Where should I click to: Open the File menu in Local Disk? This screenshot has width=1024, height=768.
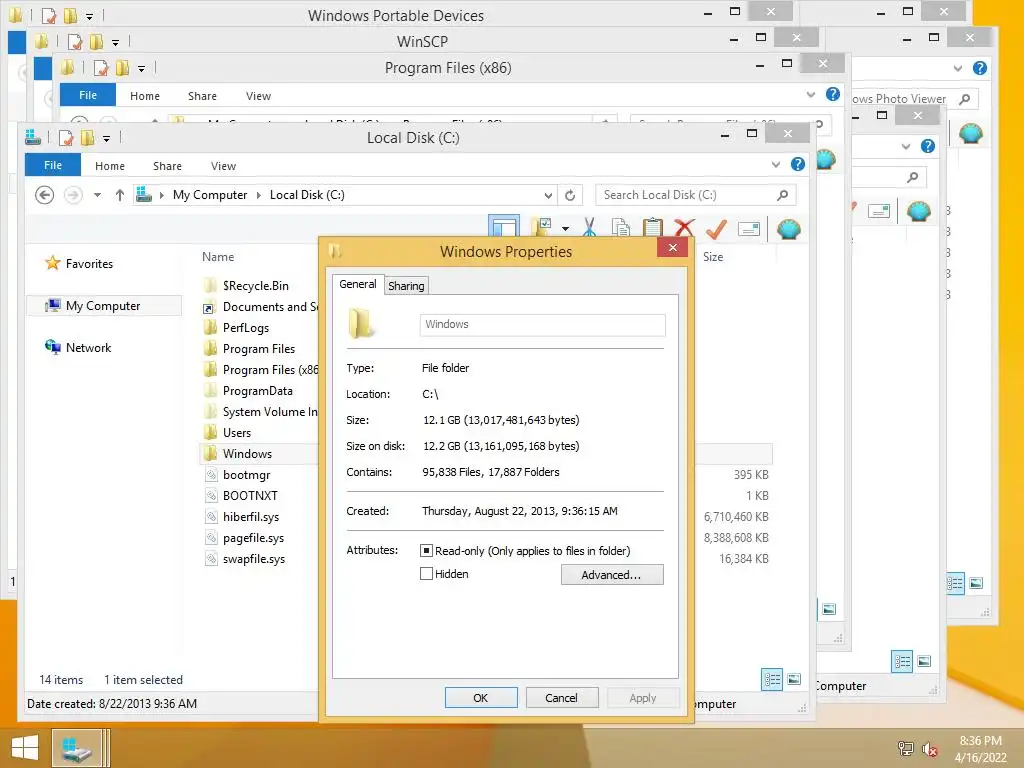tap(53, 165)
